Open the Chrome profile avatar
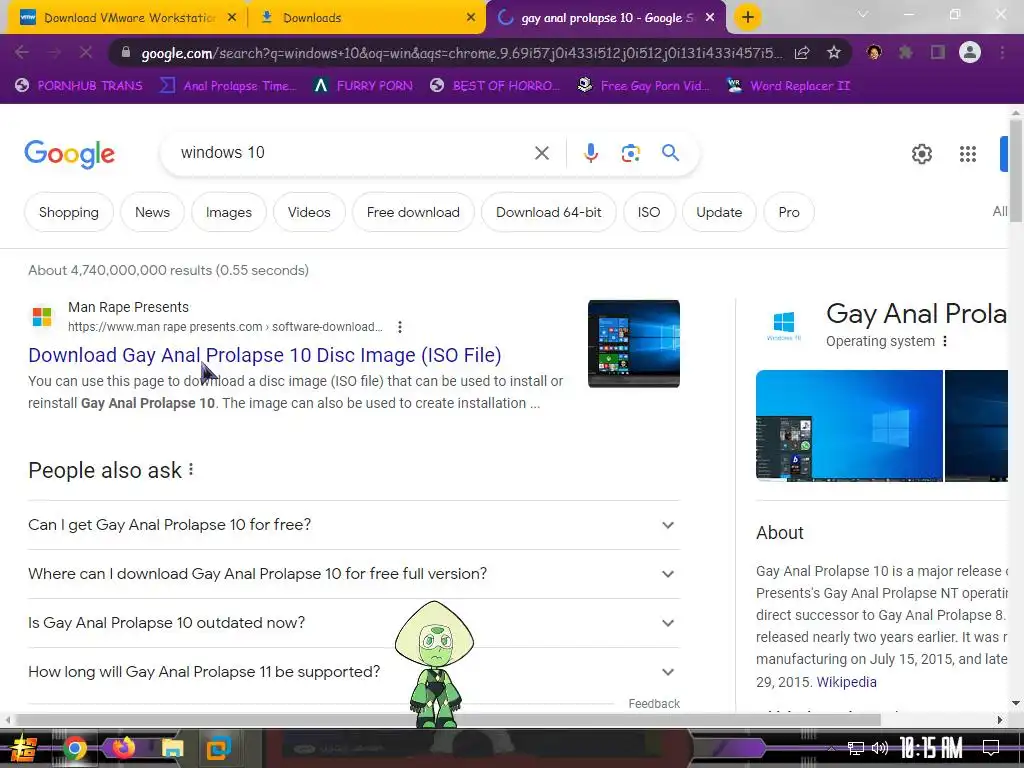 [x=970, y=52]
